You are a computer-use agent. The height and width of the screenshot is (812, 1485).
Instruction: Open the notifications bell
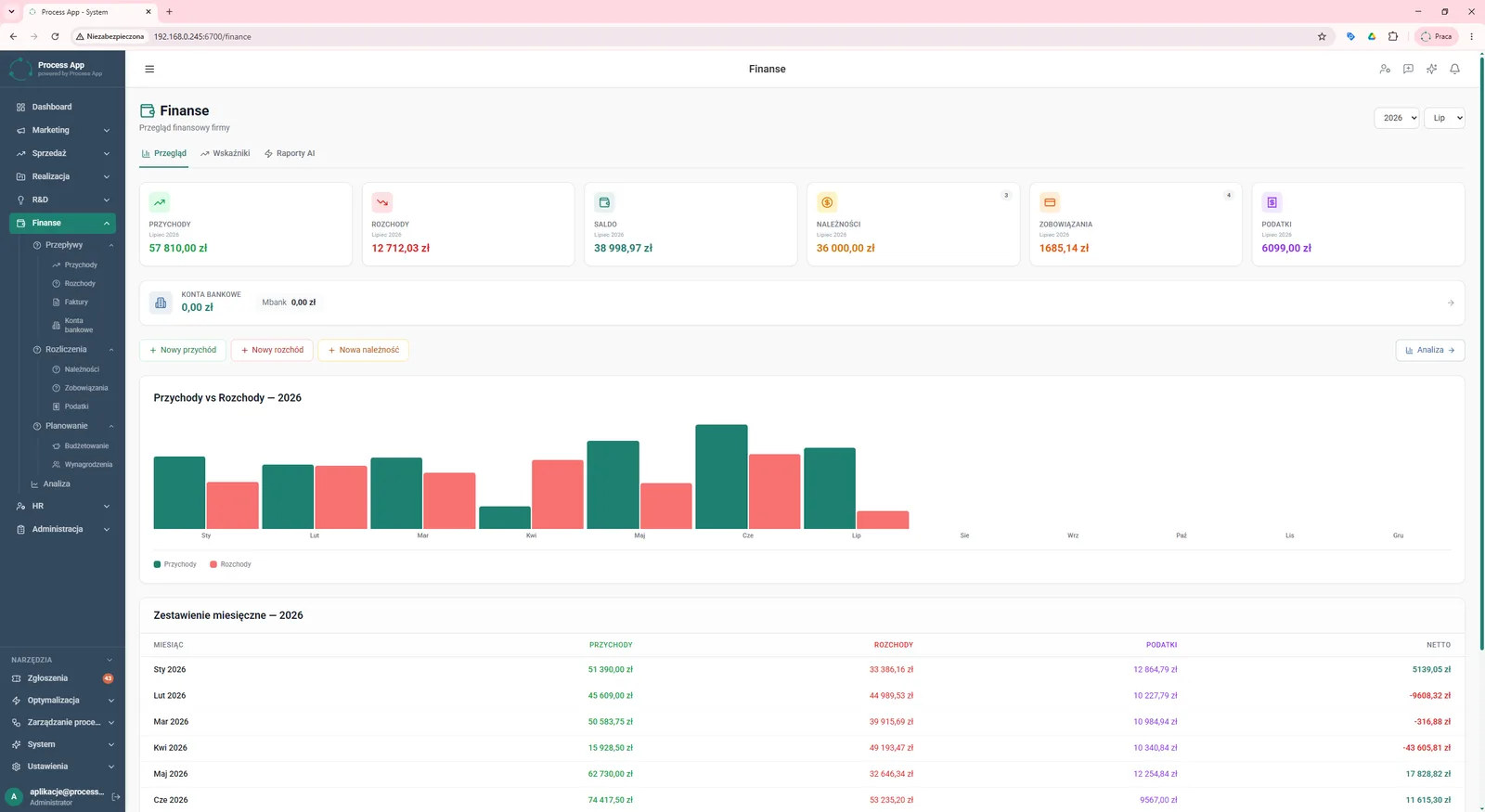[x=1454, y=69]
